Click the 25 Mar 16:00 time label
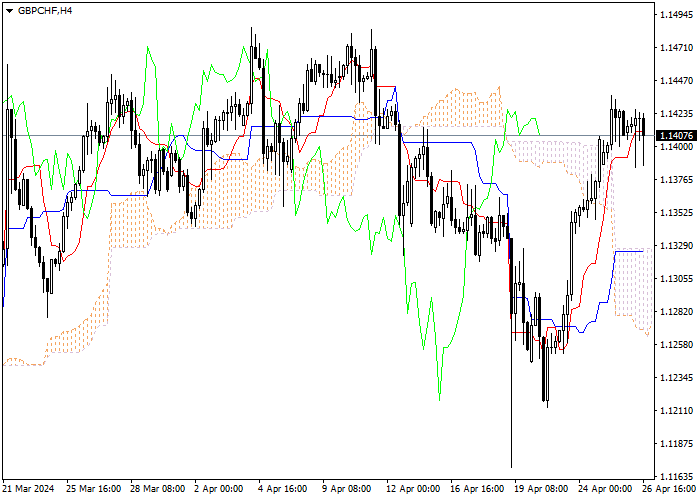Viewport: 700px width, 500px height. 94,489
